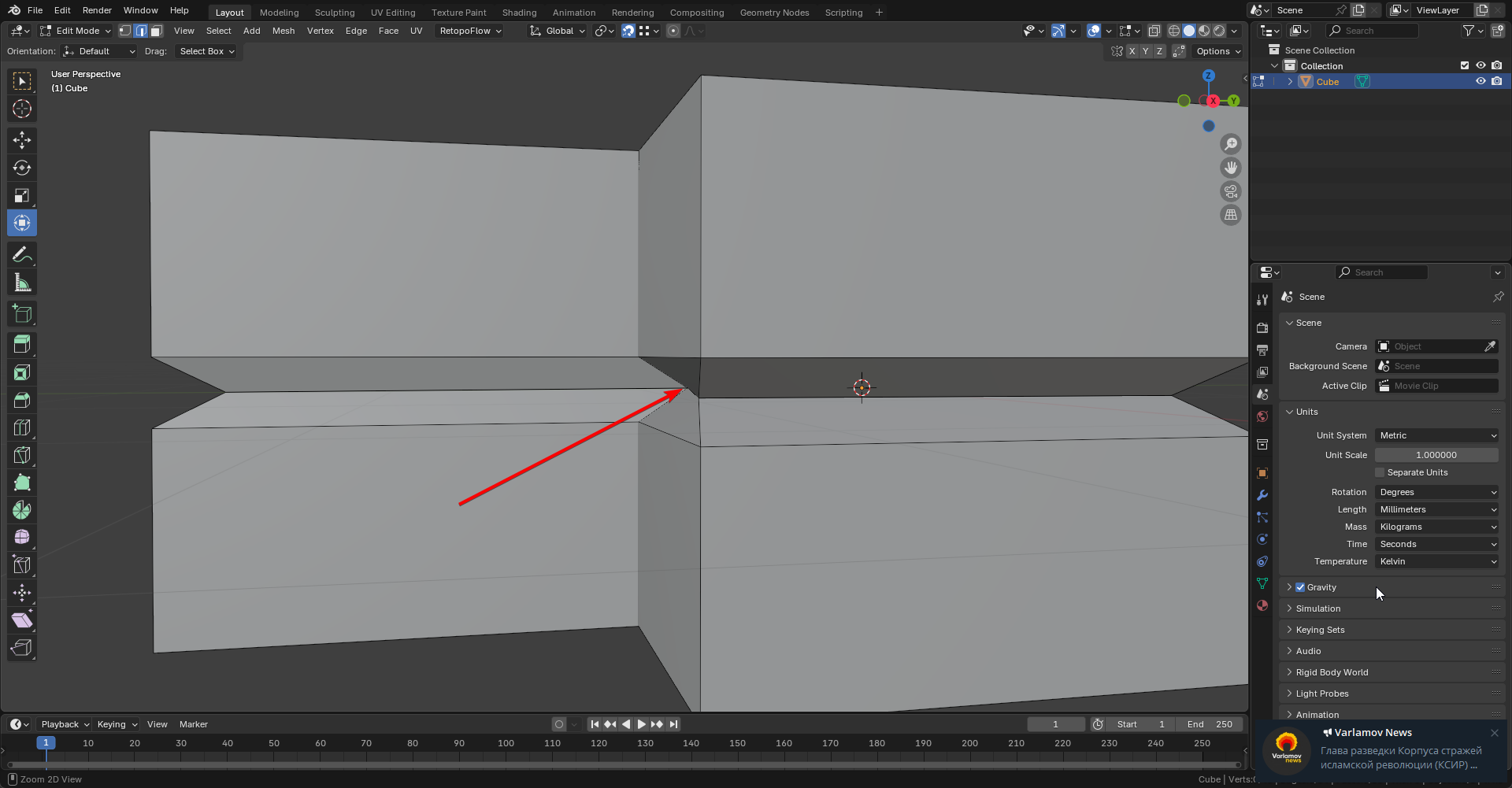Open the File menu

35,10
